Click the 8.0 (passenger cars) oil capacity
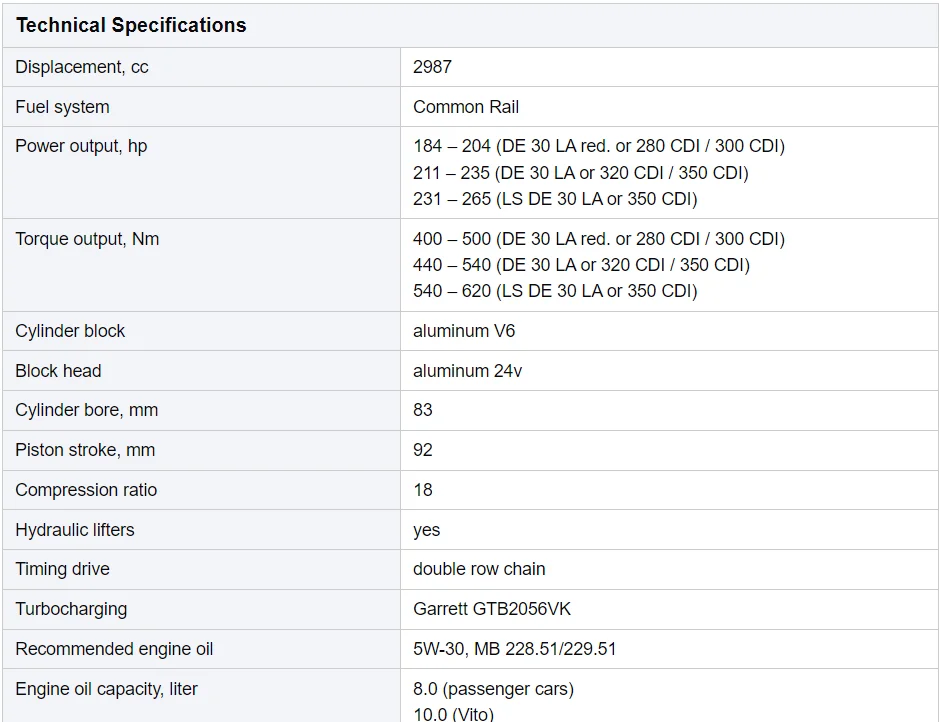Image resolution: width=939 pixels, height=722 pixels. [493, 689]
